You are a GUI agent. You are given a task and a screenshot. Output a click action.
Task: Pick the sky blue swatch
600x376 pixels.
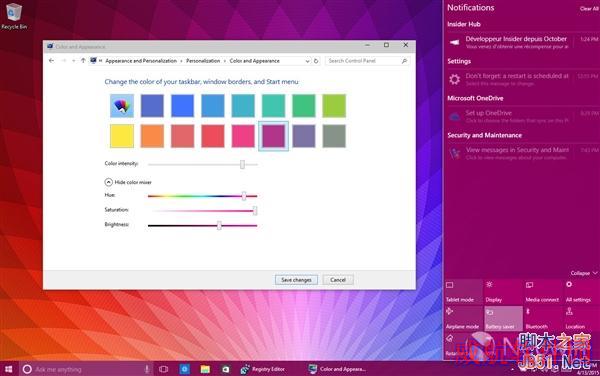213,106
